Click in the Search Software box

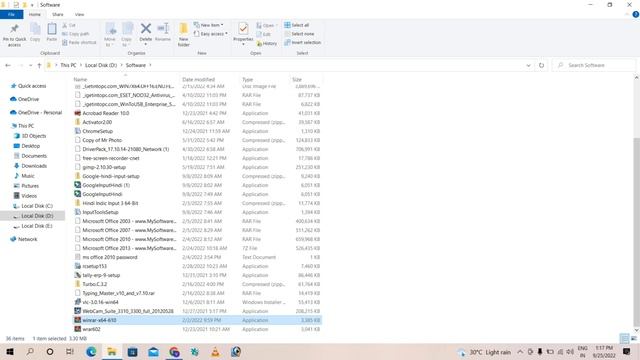[x=594, y=65]
